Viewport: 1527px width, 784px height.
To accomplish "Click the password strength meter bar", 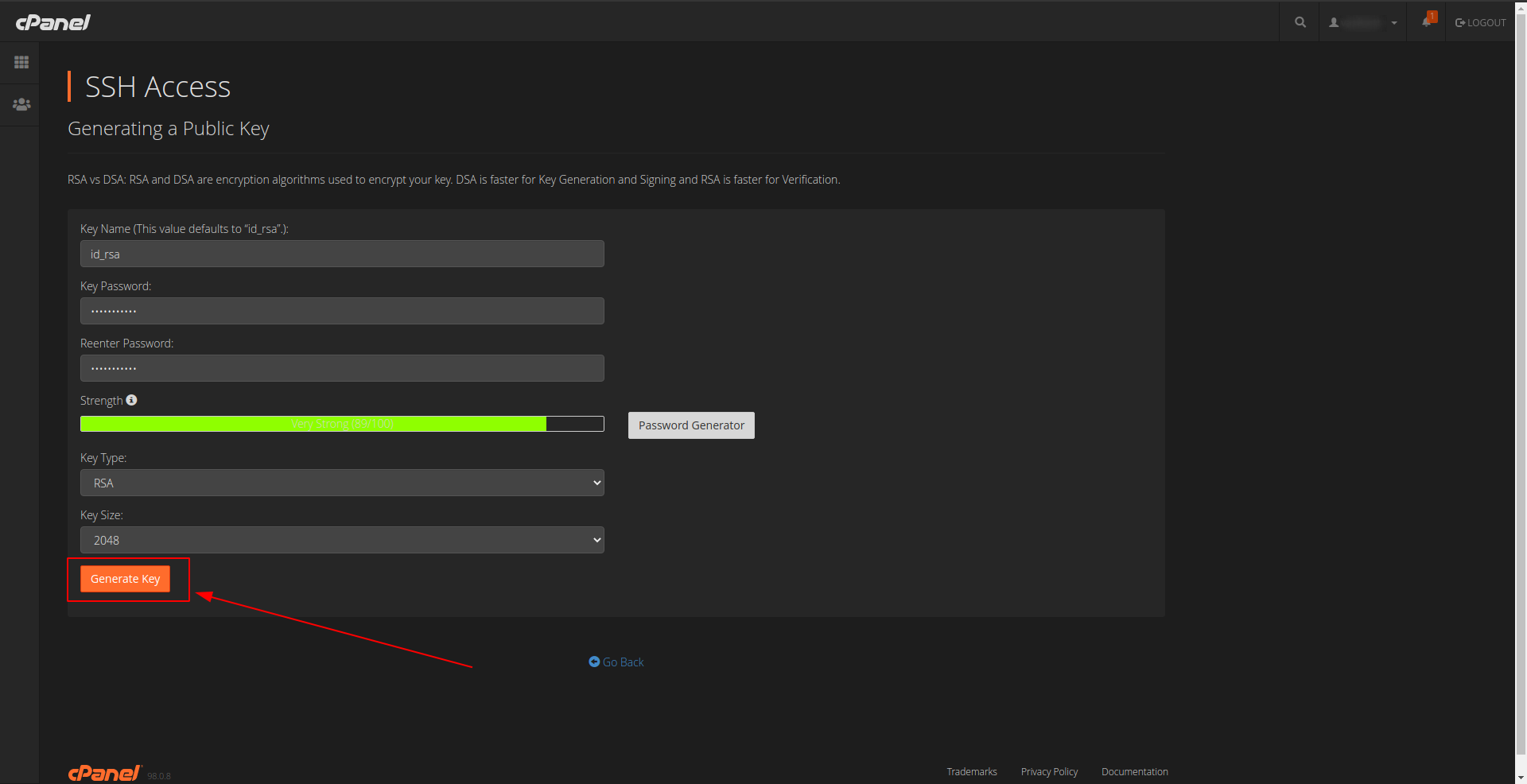I will 342,424.
